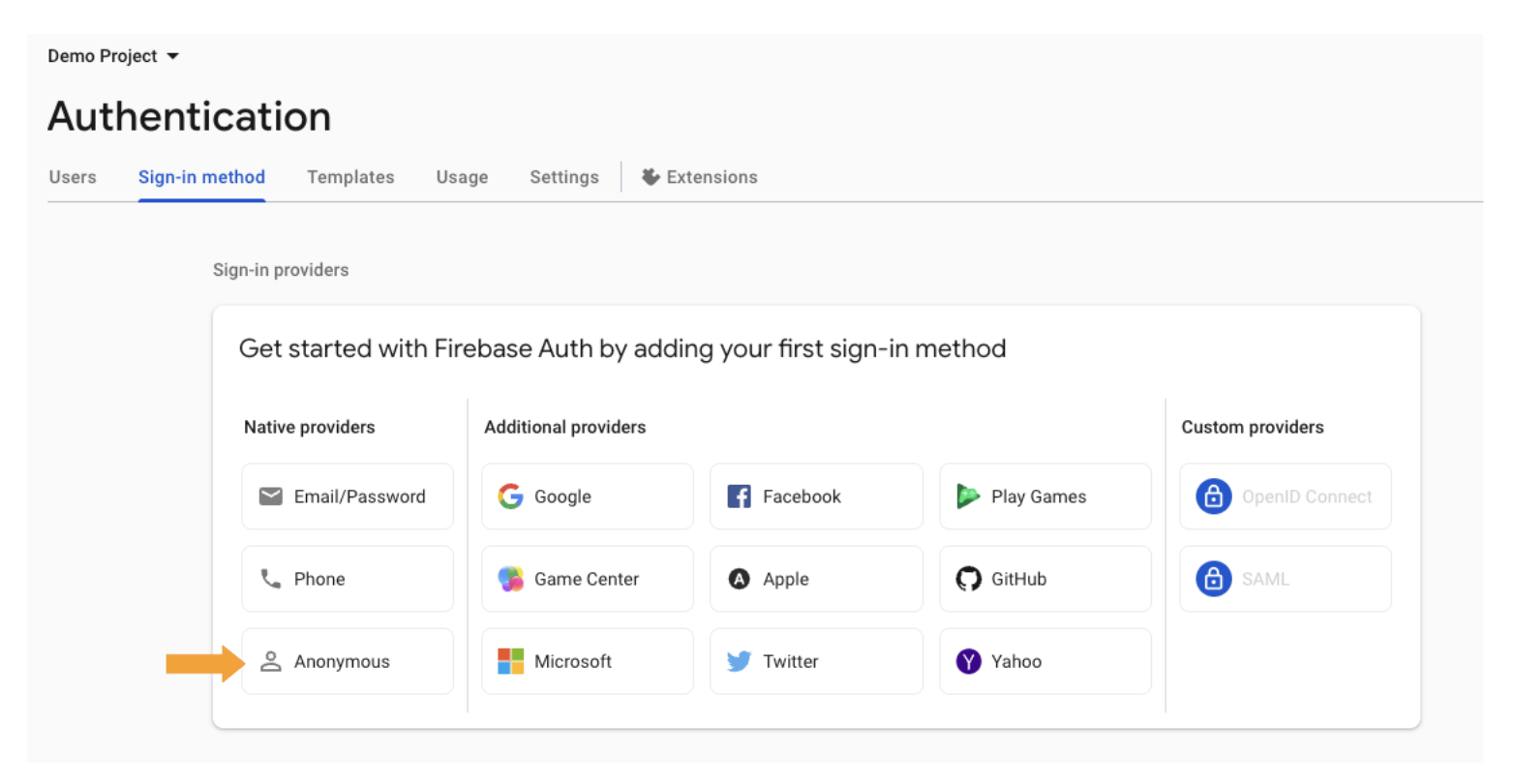Click the Twitter bird icon
1514x784 pixels.
click(739, 661)
